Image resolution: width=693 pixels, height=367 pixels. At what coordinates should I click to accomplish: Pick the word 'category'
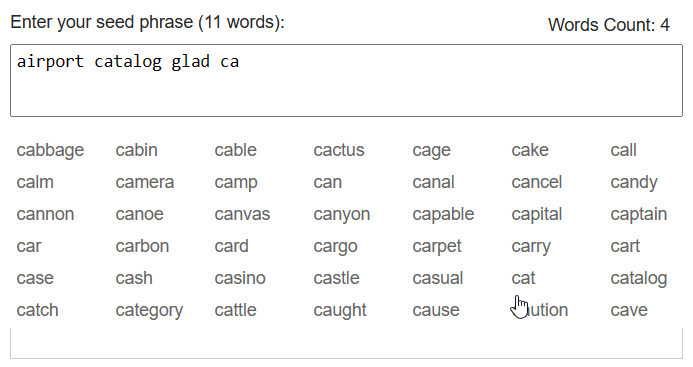[149, 310]
